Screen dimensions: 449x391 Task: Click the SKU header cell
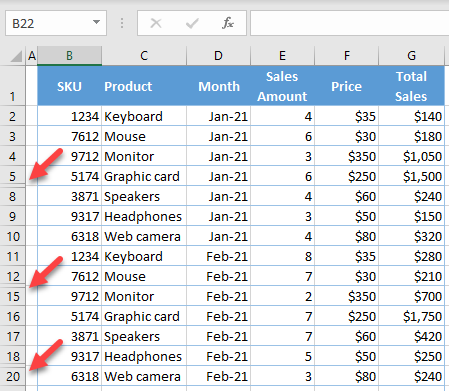[x=69, y=86]
